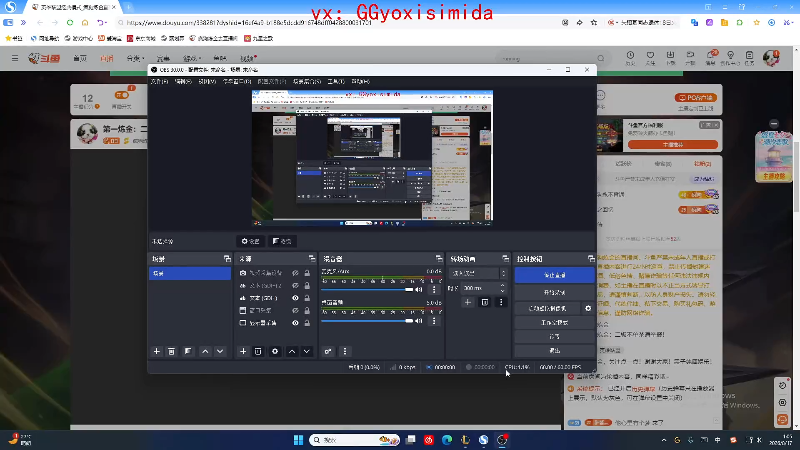Screen dimensions: 800x450
Task: Delete the selected scene via trash icon
Action: click(171, 352)
